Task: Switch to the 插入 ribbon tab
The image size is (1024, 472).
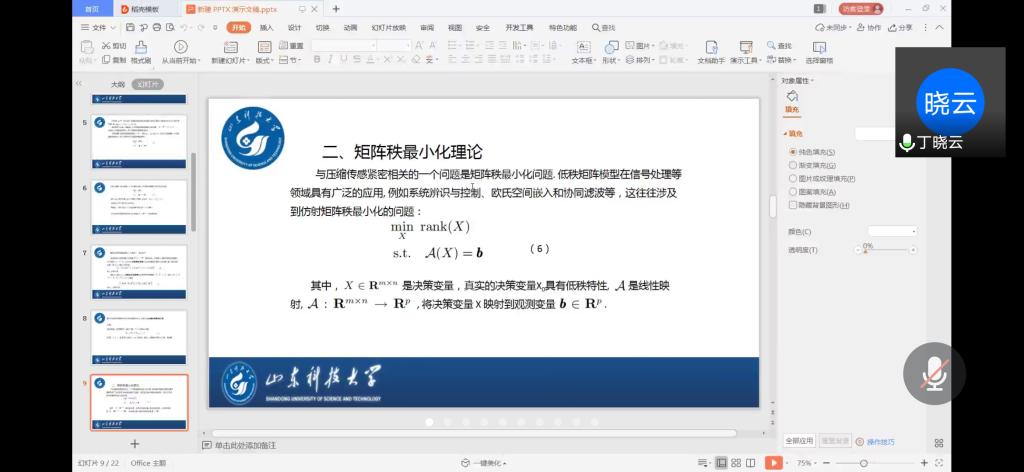Action: 266,28
